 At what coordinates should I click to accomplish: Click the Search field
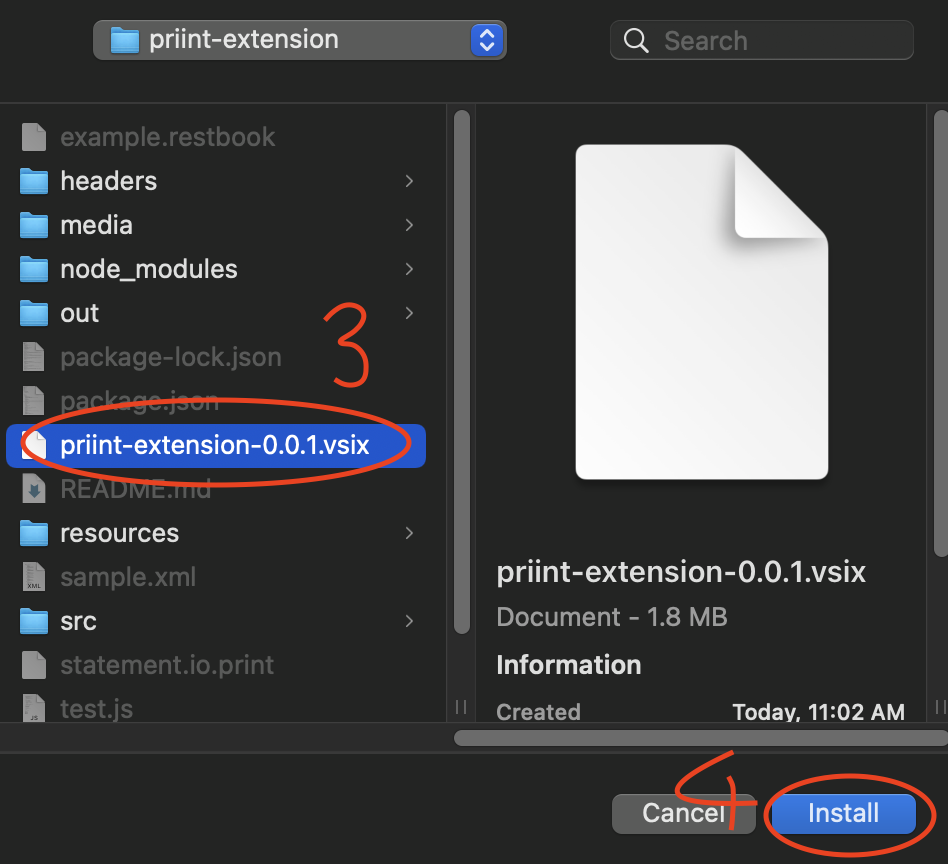pyautogui.click(x=761, y=41)
